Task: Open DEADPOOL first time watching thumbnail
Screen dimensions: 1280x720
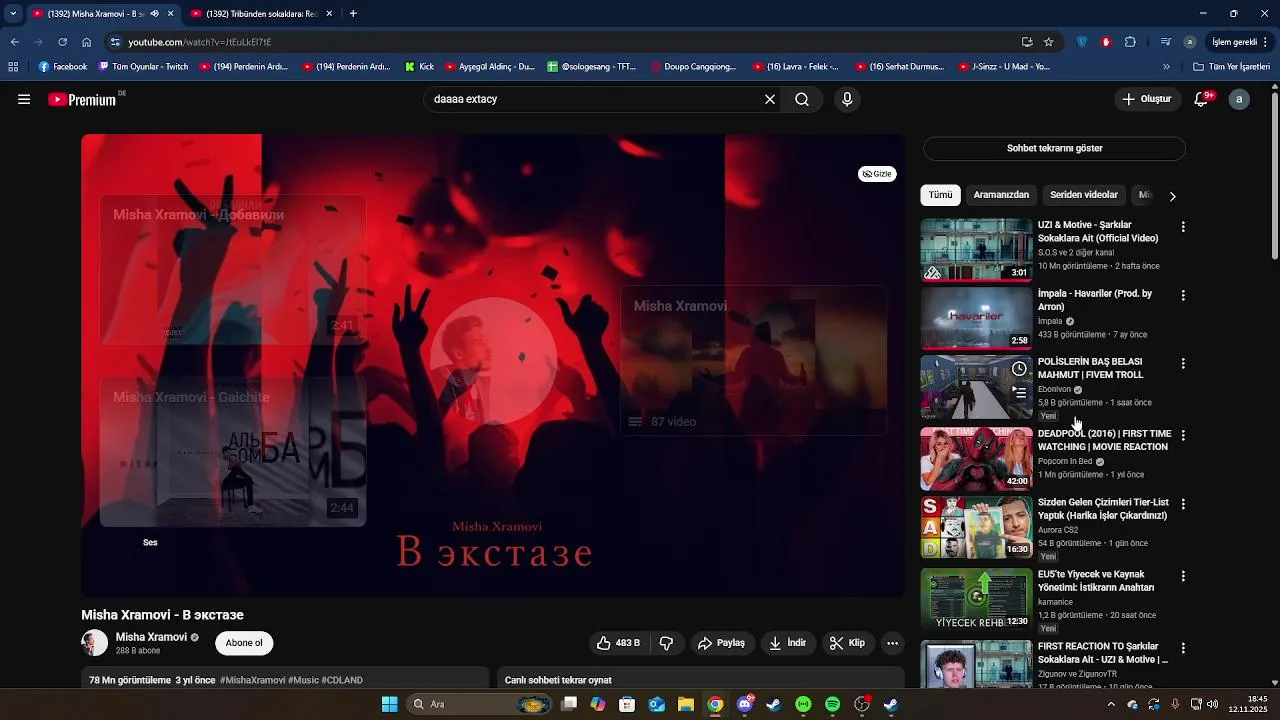Action: tap(976, 458)
